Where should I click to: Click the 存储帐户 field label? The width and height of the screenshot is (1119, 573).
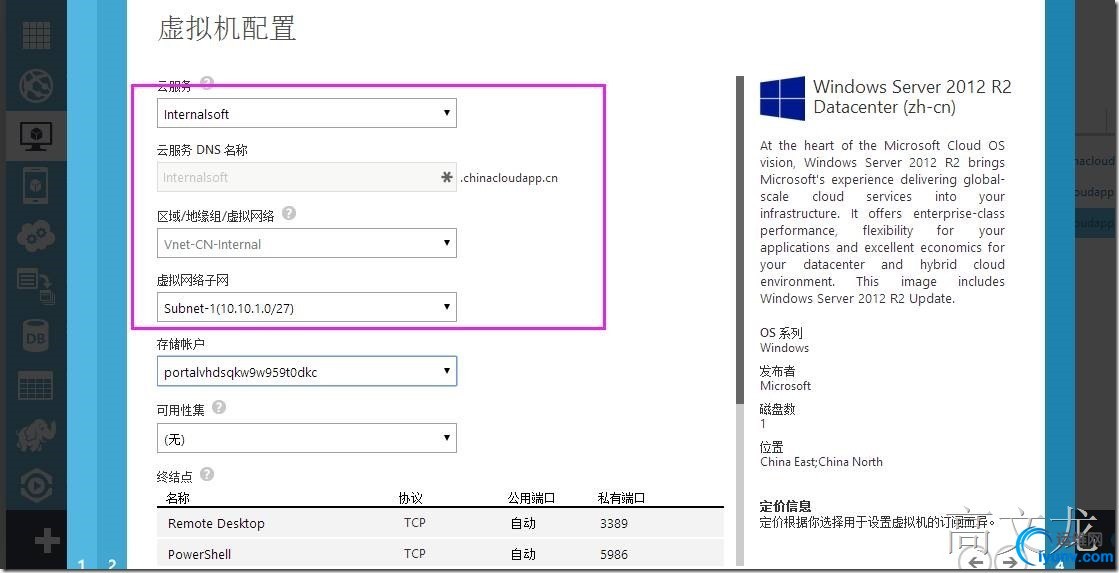[181, 344]
